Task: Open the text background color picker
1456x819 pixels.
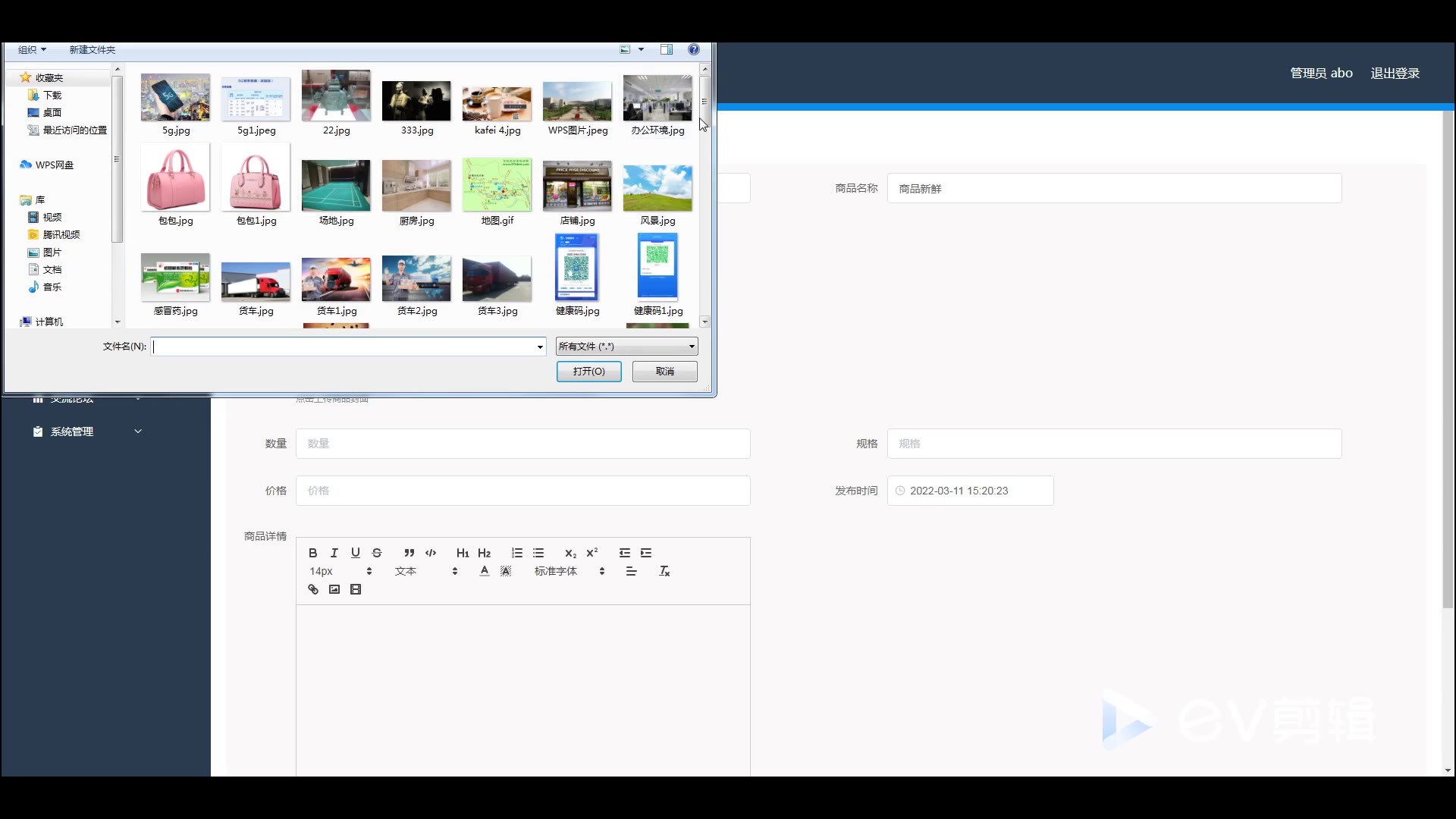Action: coord(506,571)
